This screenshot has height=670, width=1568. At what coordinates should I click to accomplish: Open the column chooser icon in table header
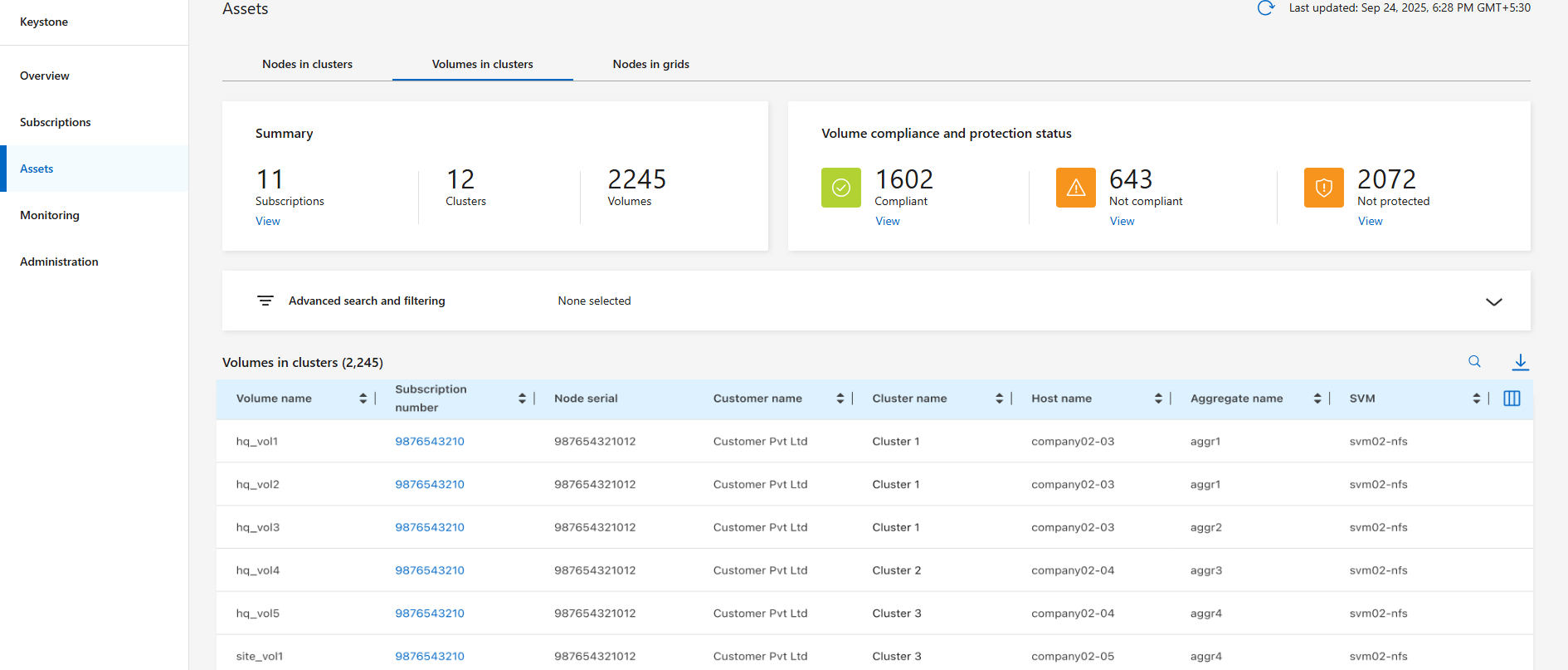1512,399
